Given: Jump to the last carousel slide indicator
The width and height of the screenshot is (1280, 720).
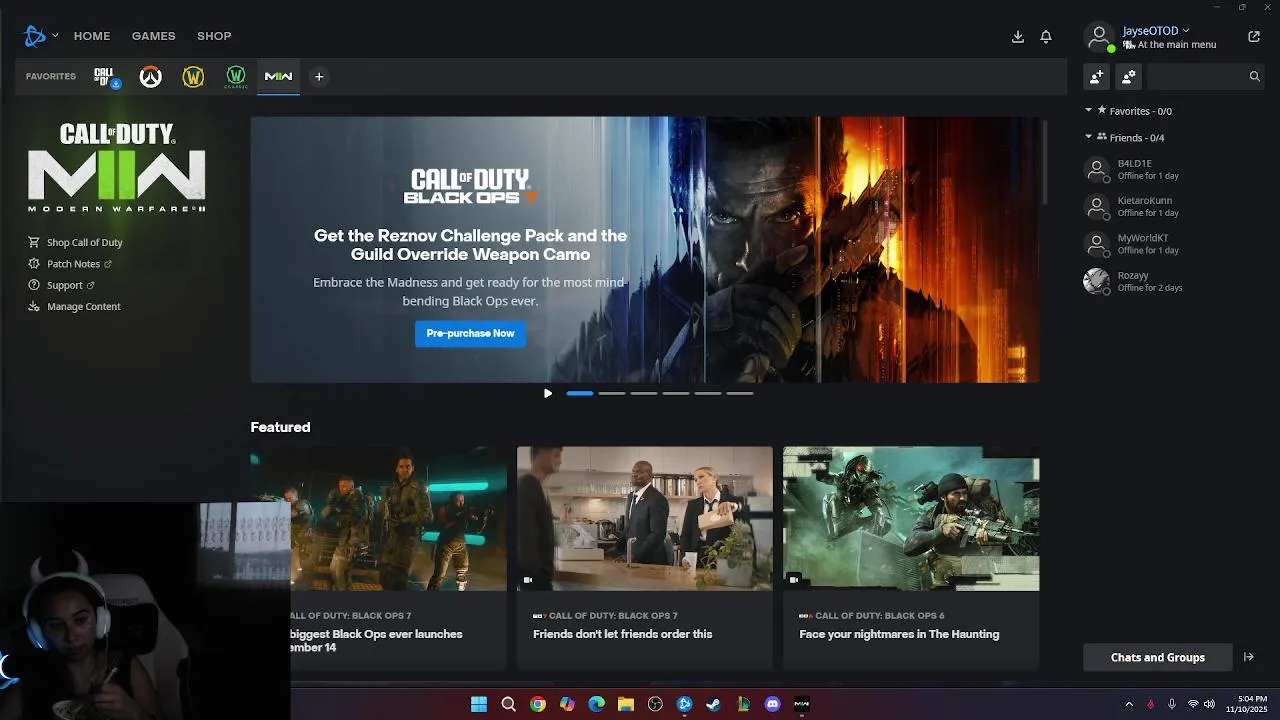Looking at the screenshot, I should pos(740,393).
